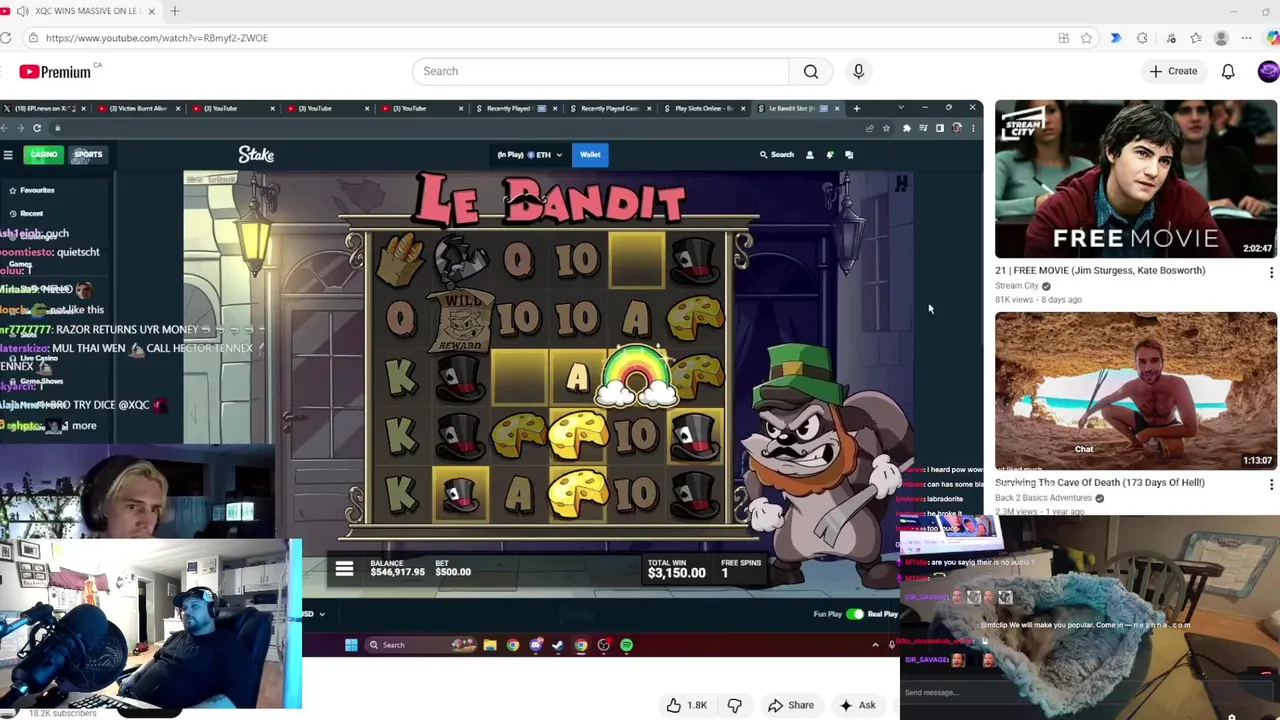1280x720 pixels.
Task: Open more options for Cave Of Death video
Action: (x=1271, y=485)
